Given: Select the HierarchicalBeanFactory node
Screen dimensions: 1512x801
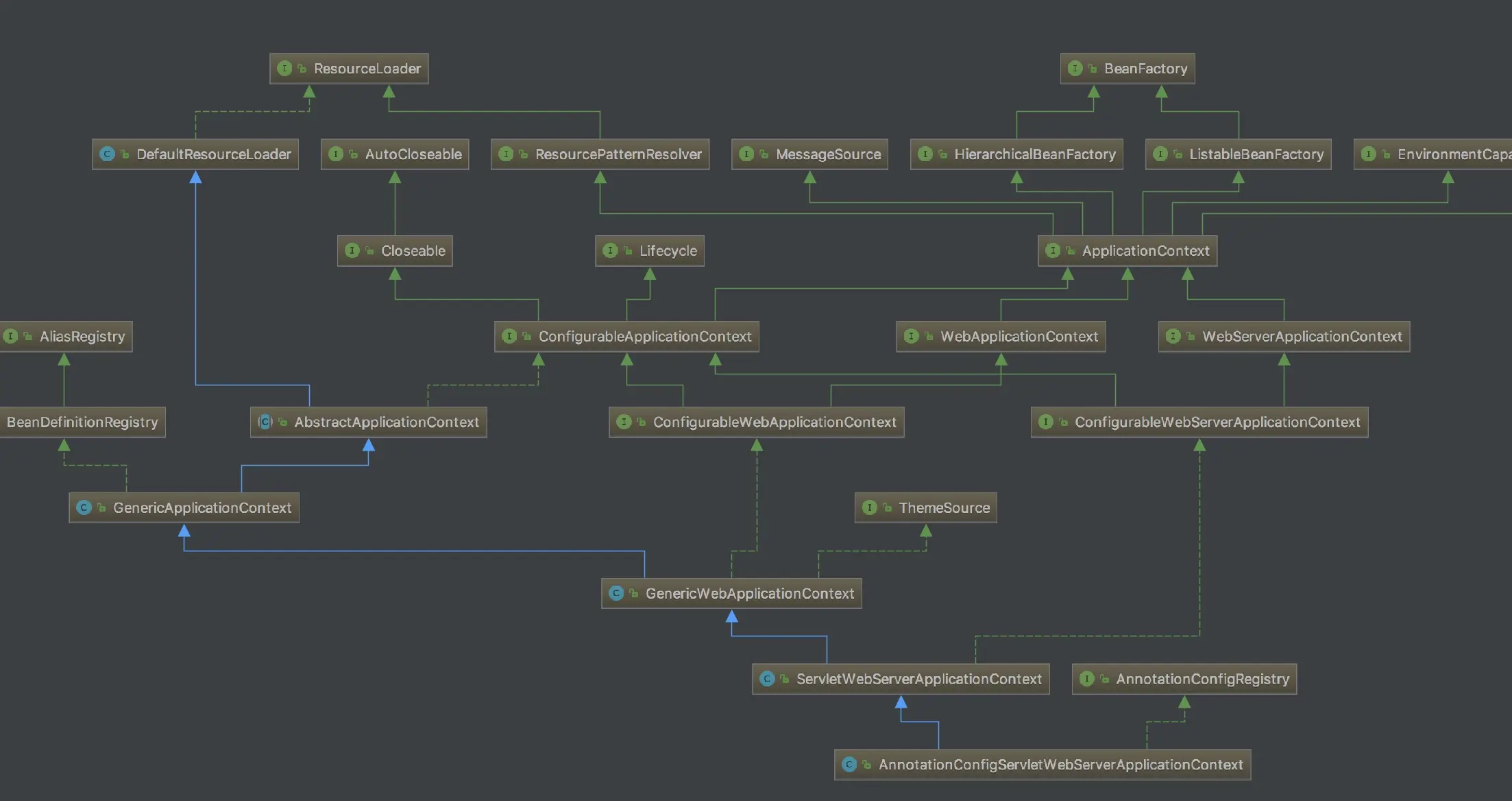Looking at the screenshot, I should (x=1034, y=154).
